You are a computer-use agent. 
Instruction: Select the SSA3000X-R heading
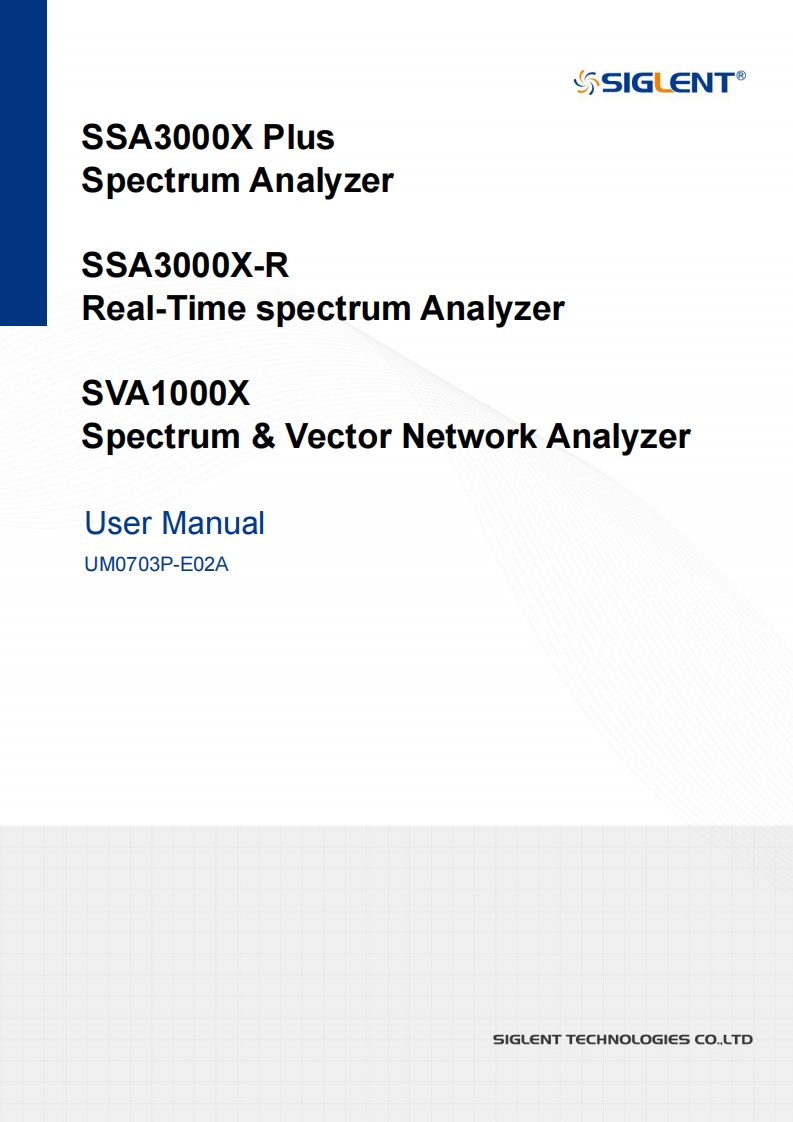coord(185,265)
